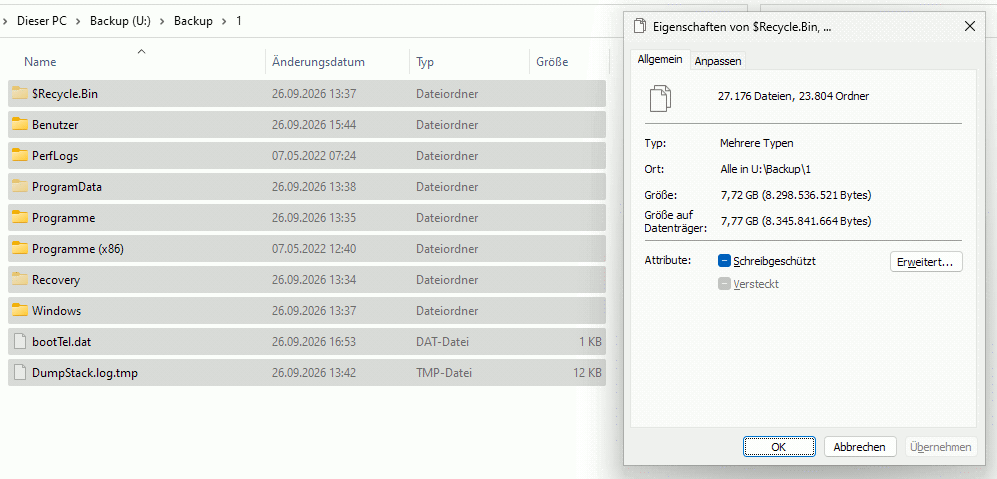The width and height of the screenshot is (997, 479).
Task: Open breadcrumb chevron before folder 1
Action: point(224,21)
